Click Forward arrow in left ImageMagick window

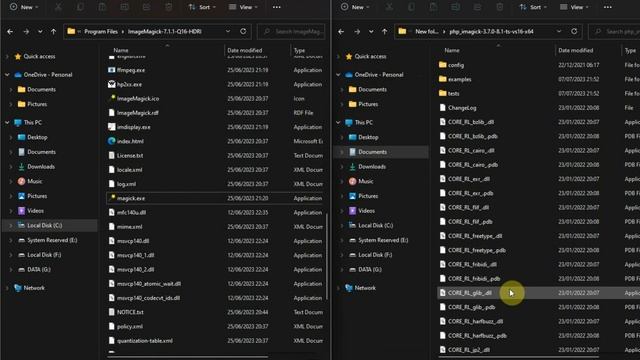click(x=26, y=31)
